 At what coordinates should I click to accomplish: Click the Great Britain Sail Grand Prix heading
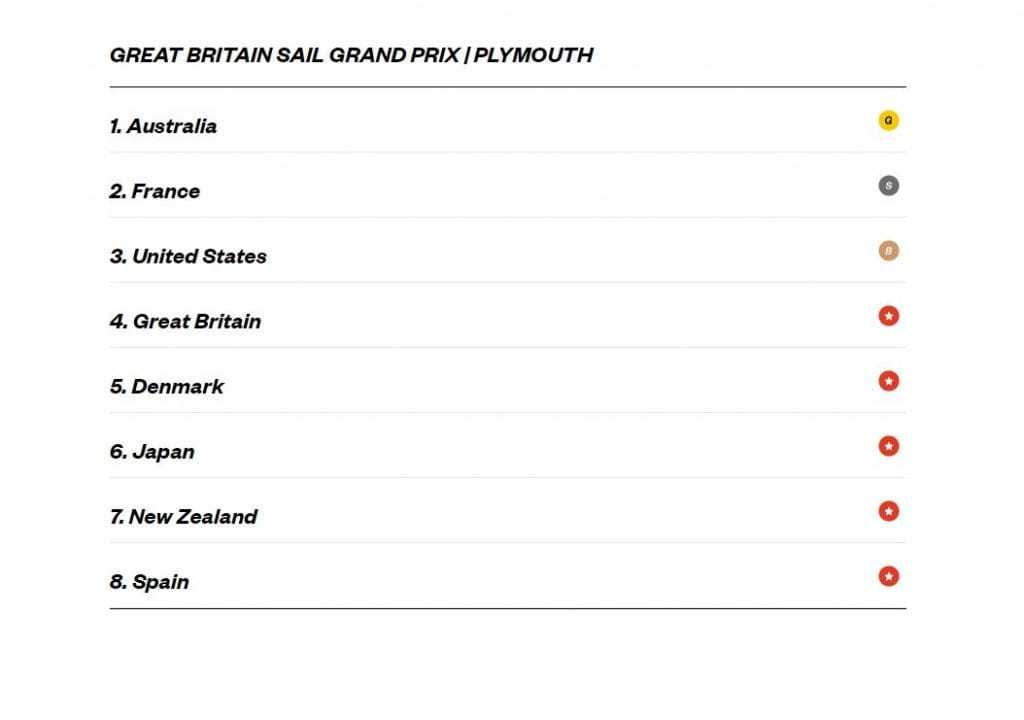(283, 55)
